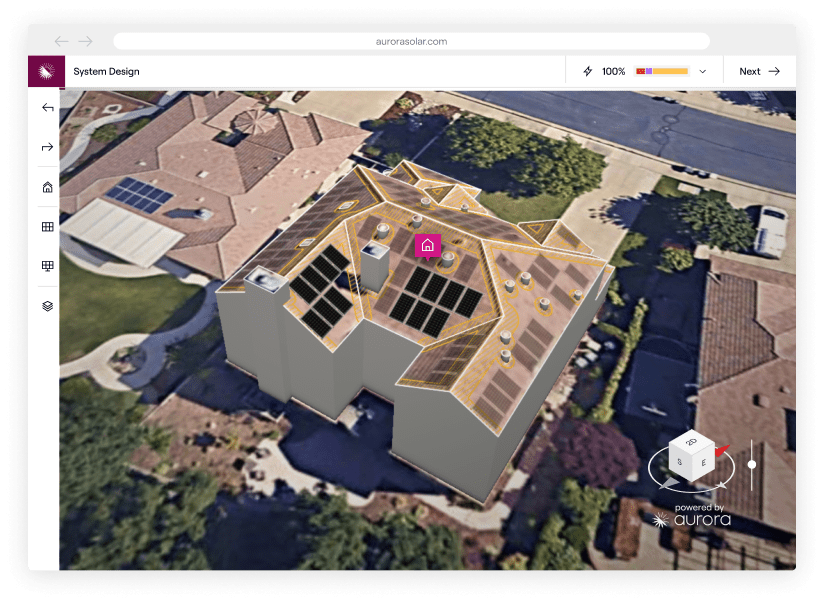Click the S face of view cube
This screenshot has width=824, height=603.
coord(681,462)
